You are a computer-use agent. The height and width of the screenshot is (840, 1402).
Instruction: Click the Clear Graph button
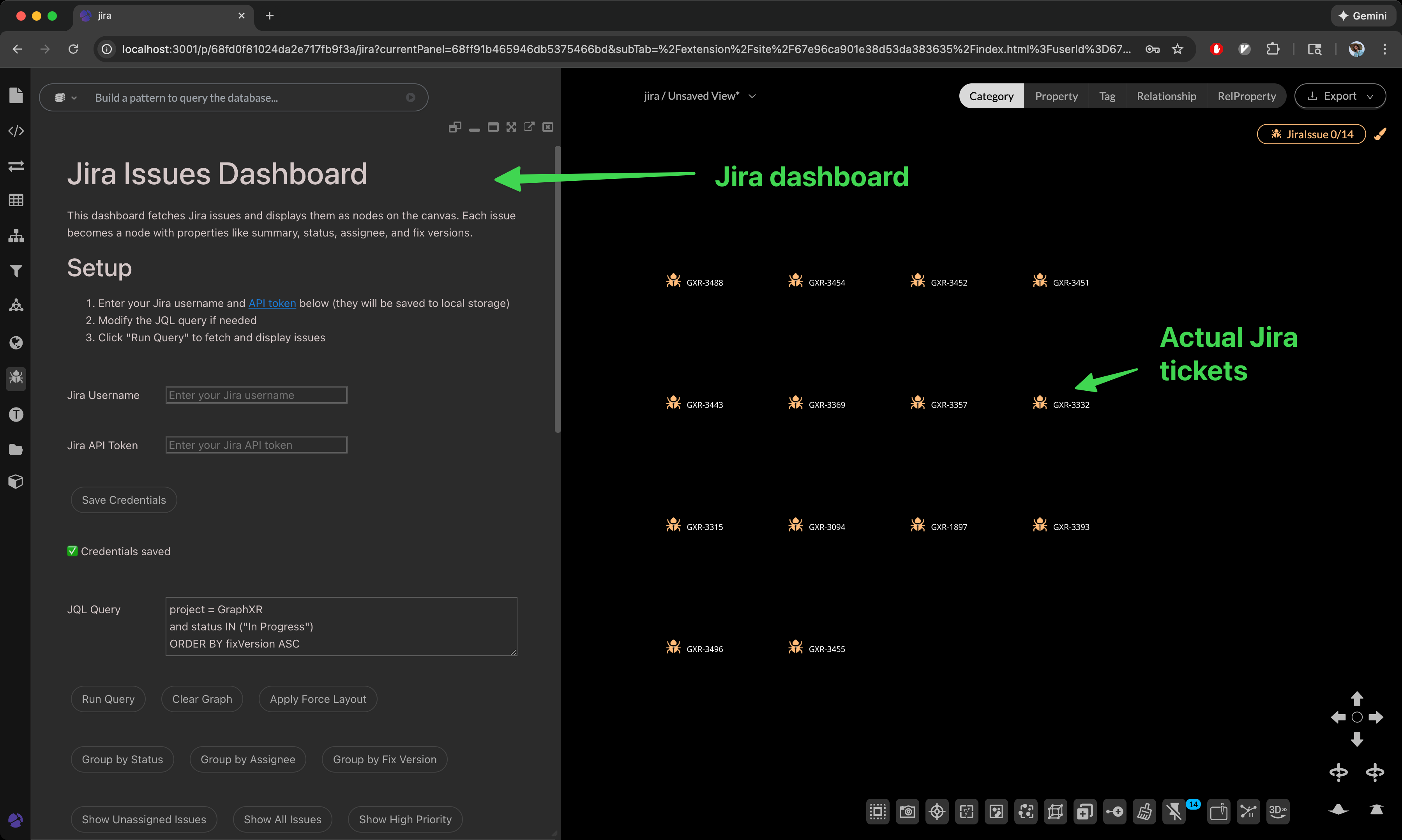[x=202, y=699]
